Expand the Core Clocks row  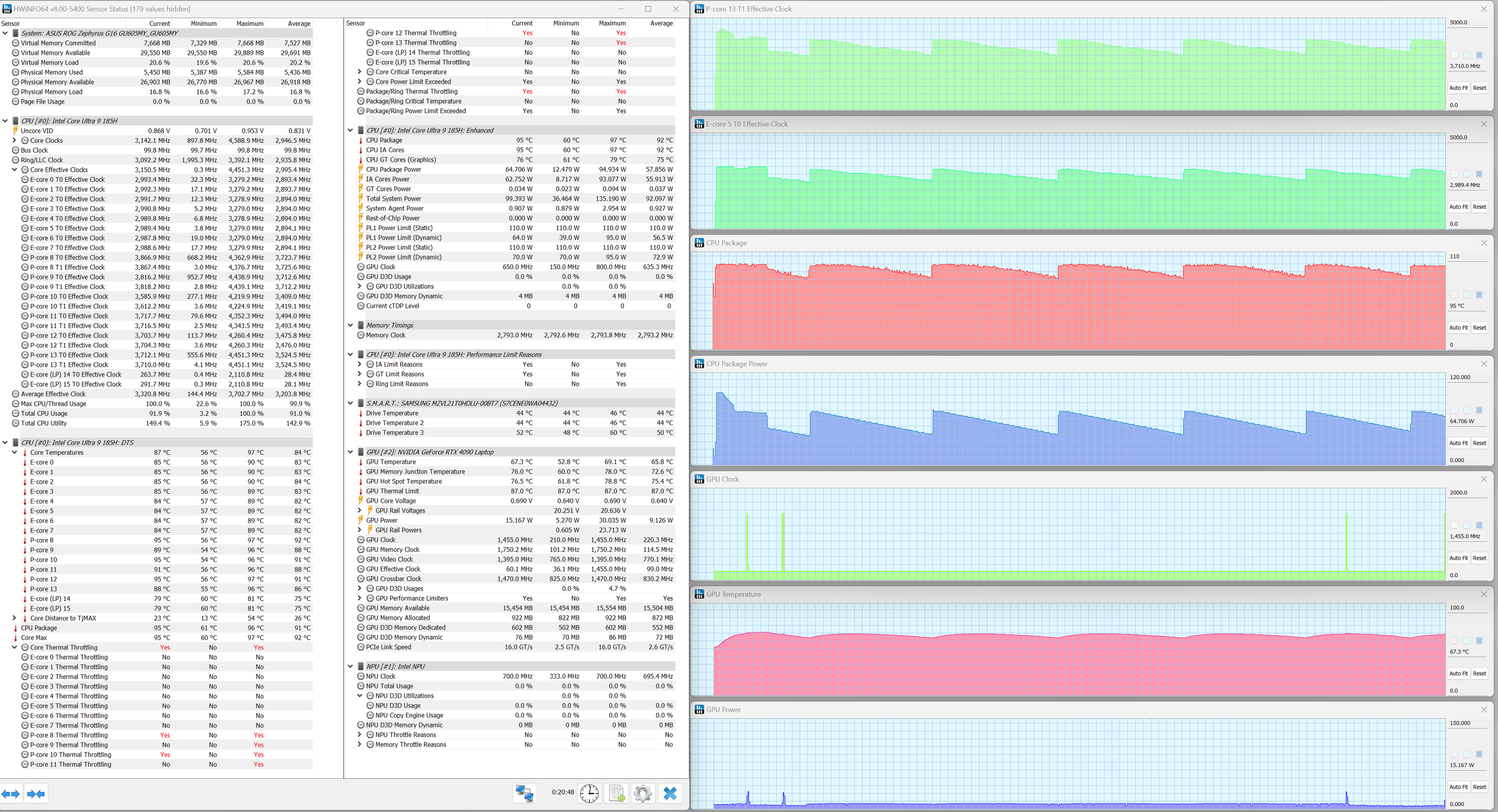tap(14, 141)
